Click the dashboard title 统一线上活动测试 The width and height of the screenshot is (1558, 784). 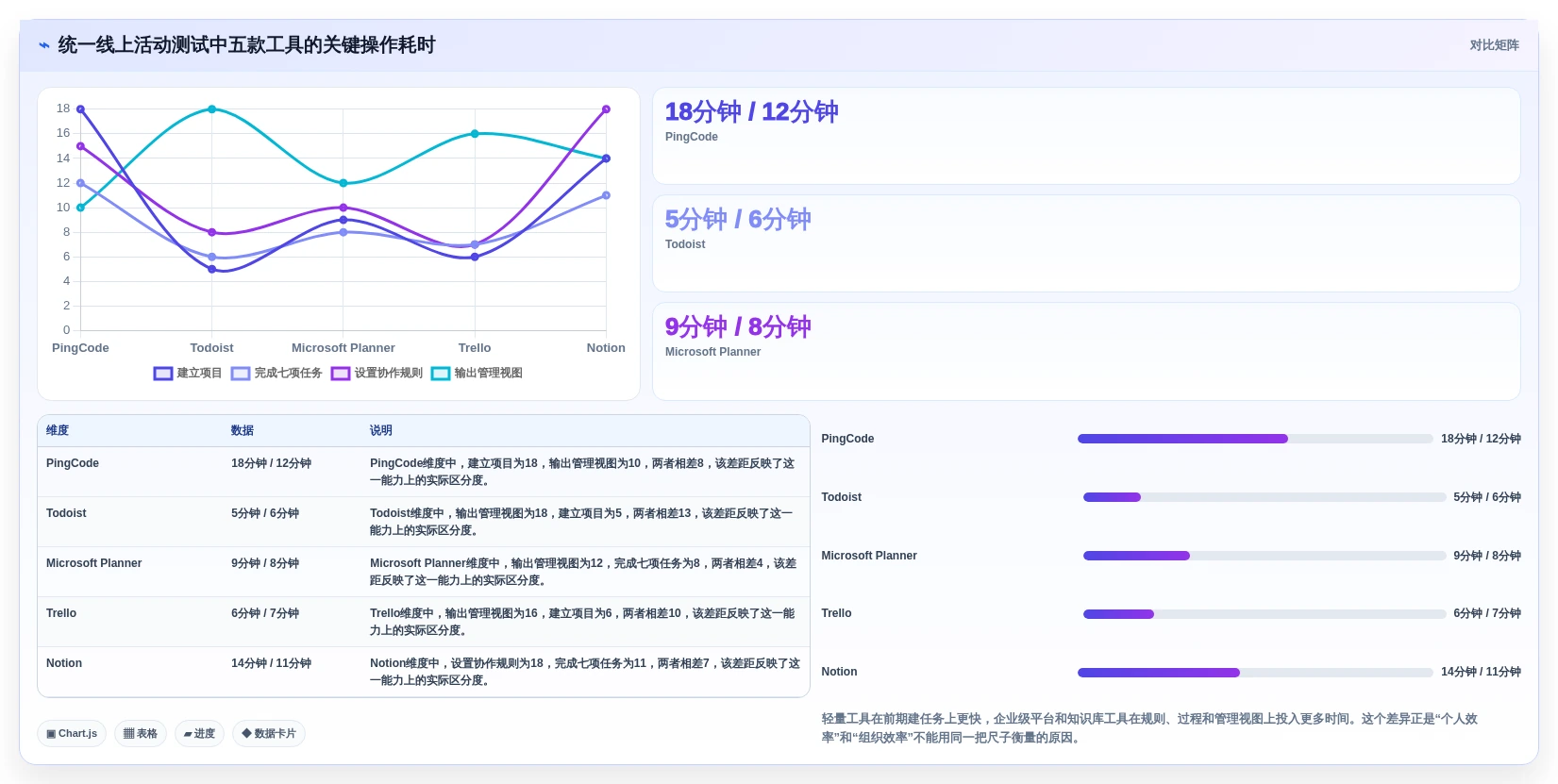(x=246, y=45)
